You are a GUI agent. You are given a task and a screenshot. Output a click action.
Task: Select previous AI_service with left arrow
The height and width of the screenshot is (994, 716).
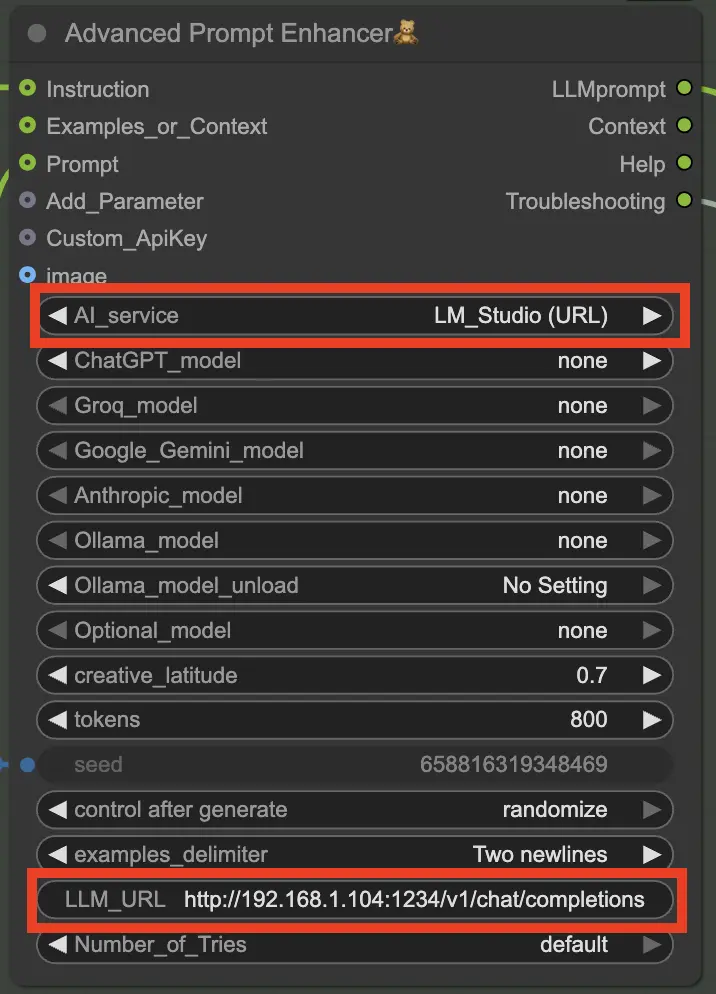click(58, 316)
